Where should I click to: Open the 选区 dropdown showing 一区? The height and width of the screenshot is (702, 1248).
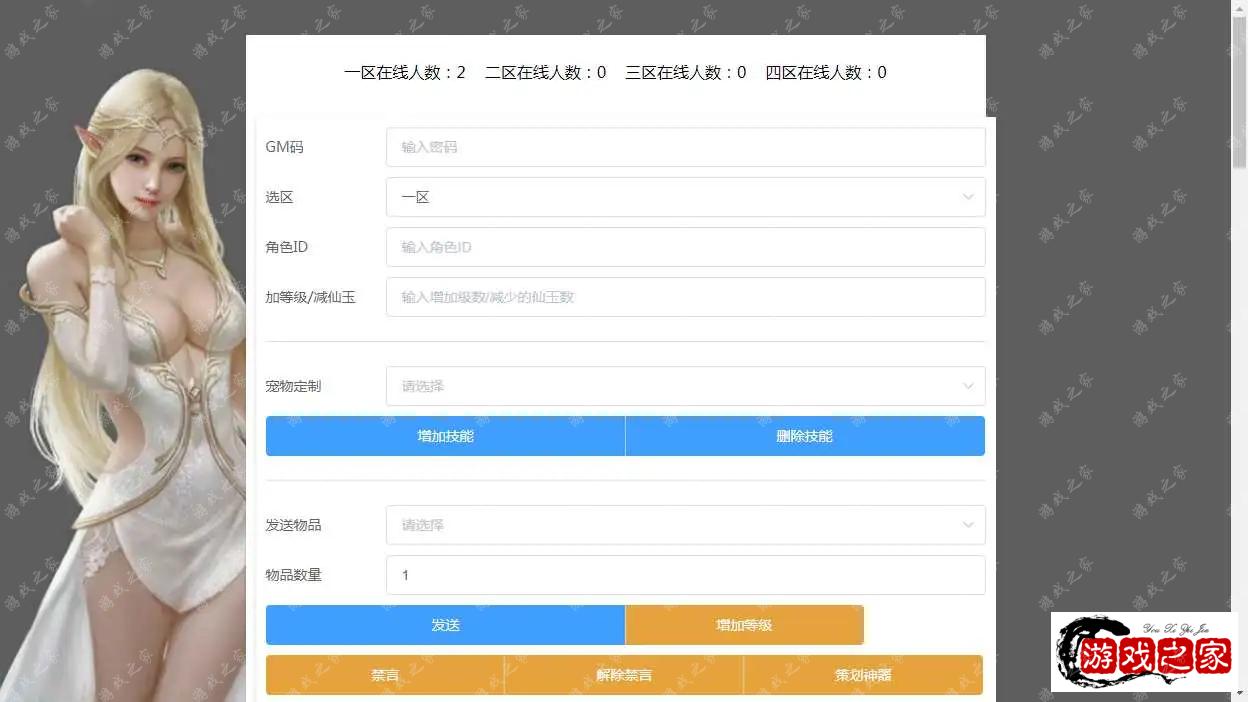[685, 197]
